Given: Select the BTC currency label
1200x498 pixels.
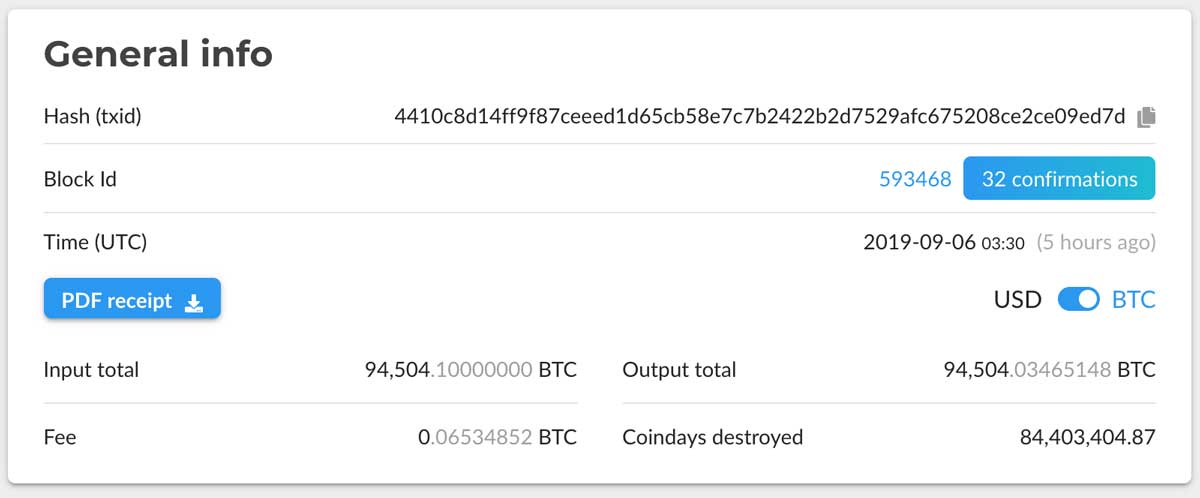Looking at the screenshot, I should point(1134,299).
